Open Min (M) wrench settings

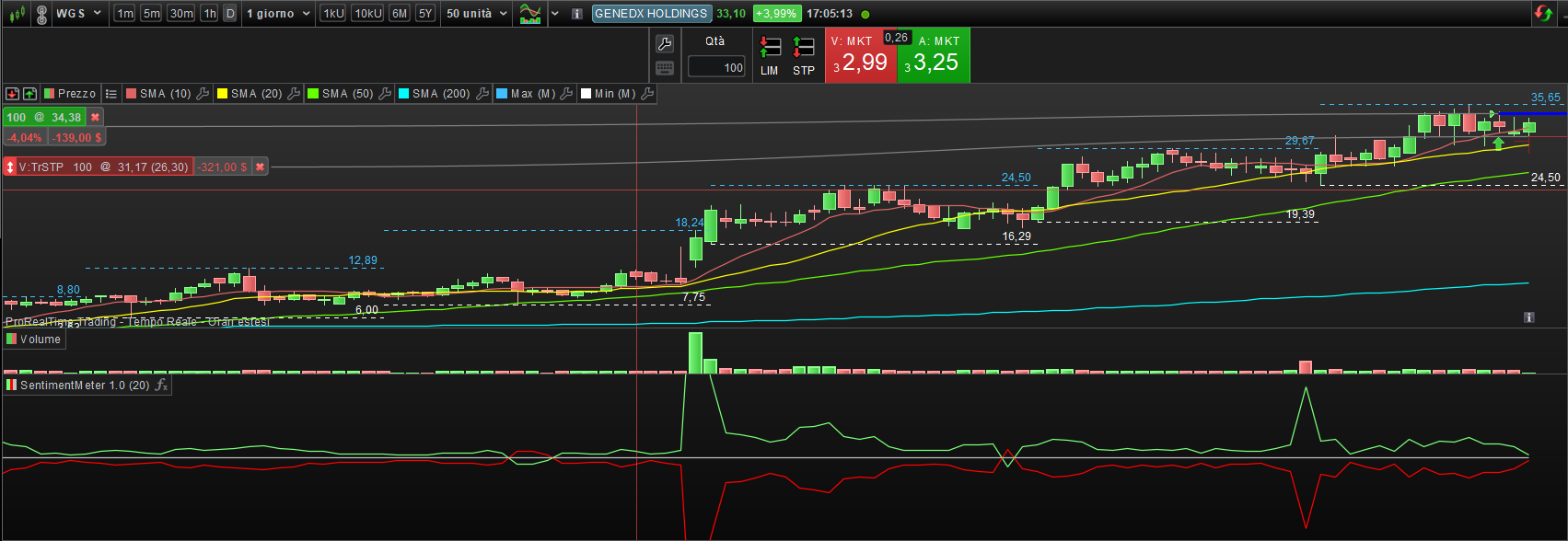tap(647, 94)
